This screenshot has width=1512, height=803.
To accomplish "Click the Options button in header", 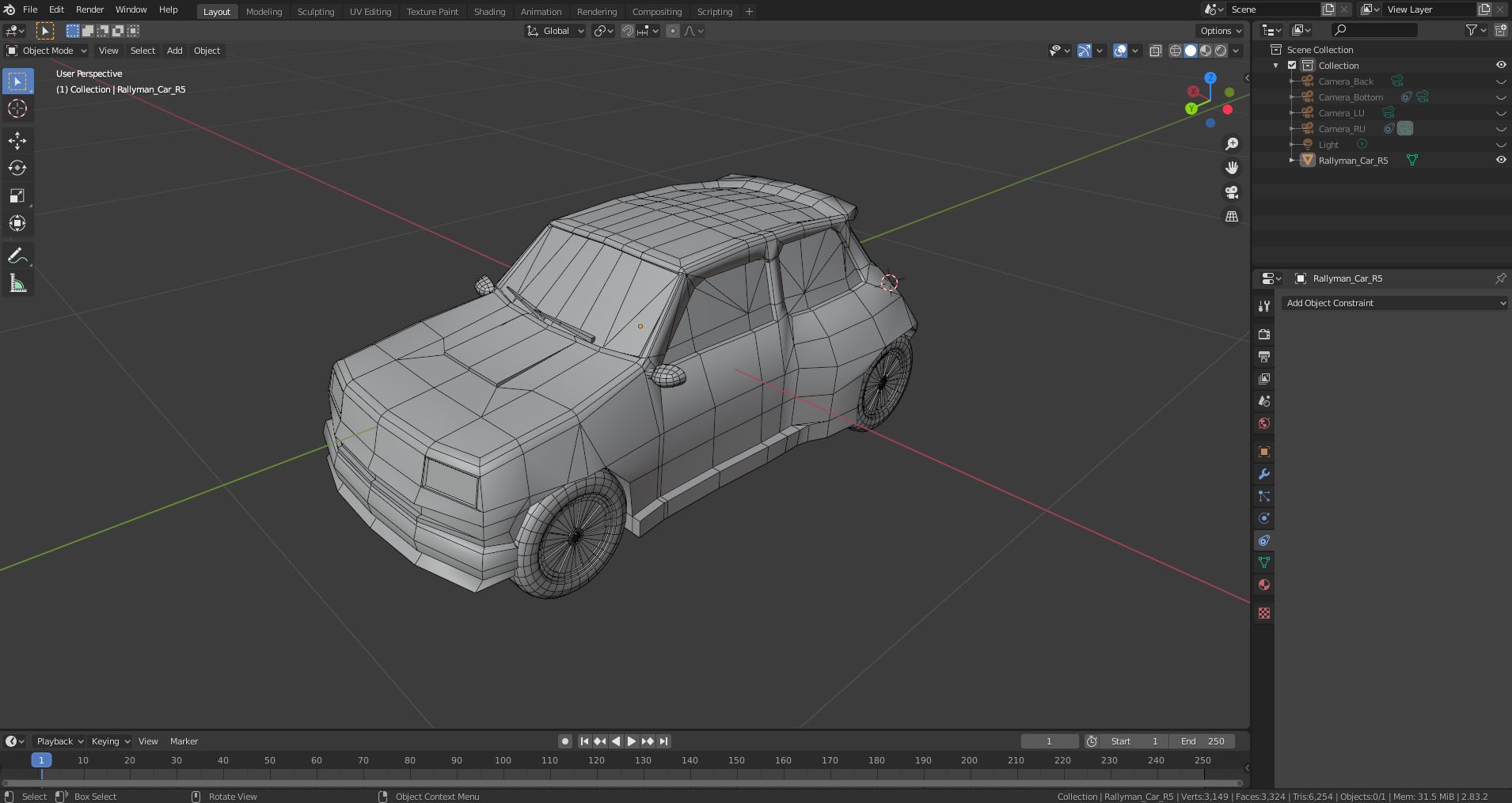I will (x=1220, y=31).
